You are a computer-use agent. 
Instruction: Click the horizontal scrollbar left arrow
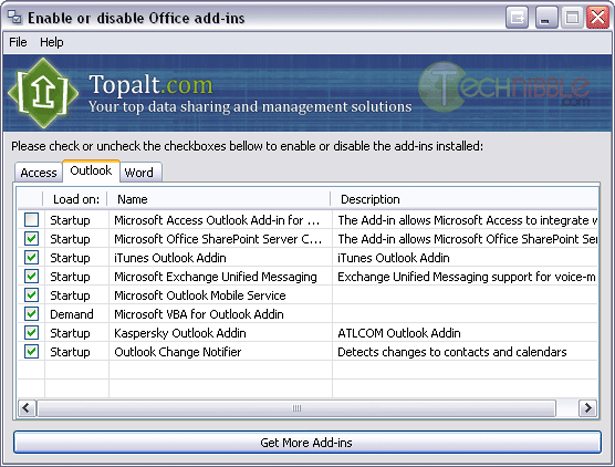(x=27, y=408)
